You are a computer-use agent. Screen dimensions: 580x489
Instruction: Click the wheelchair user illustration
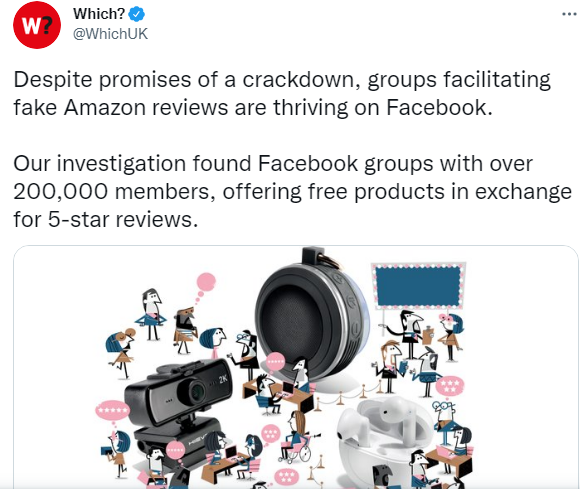click(296, 438)
